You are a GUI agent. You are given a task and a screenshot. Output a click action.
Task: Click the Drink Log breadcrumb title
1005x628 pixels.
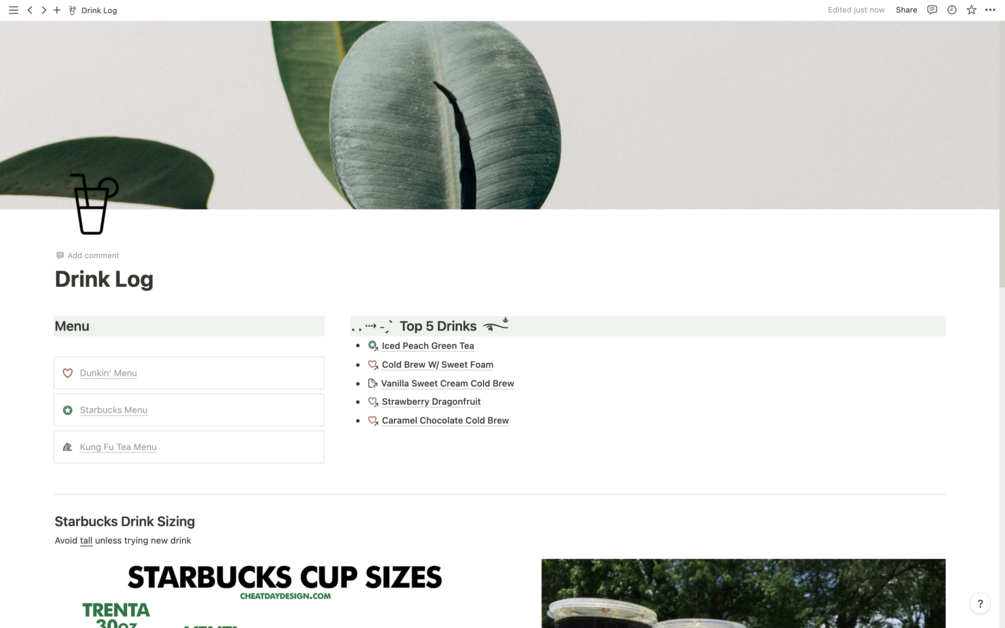click(x=99, y=10)
